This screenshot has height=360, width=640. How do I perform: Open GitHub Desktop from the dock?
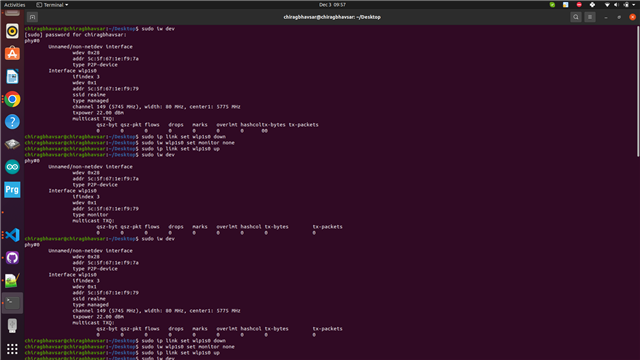tap(12, 258)
